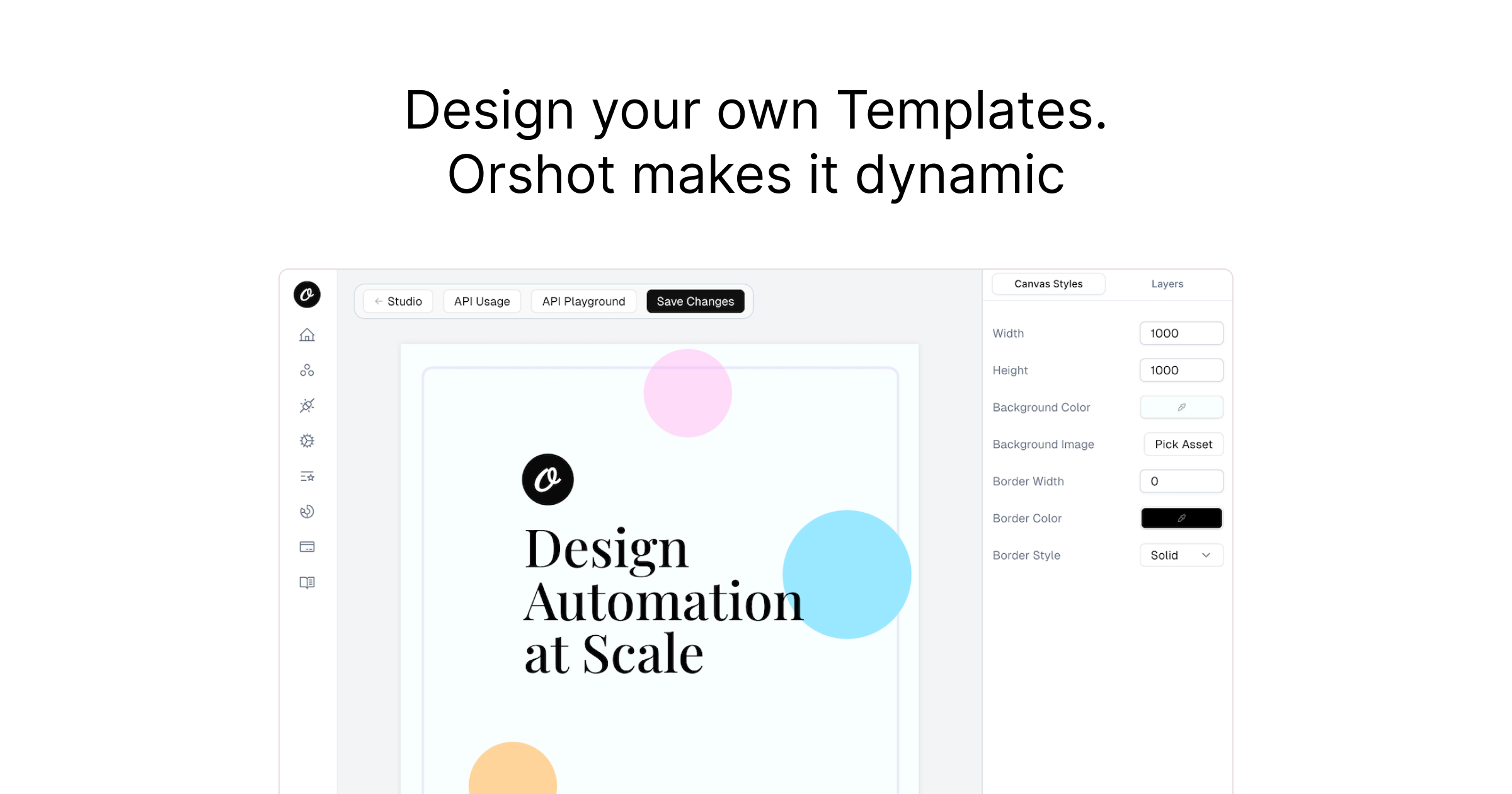
Task: Open the usage analytics chart icon
Action: 307,512
